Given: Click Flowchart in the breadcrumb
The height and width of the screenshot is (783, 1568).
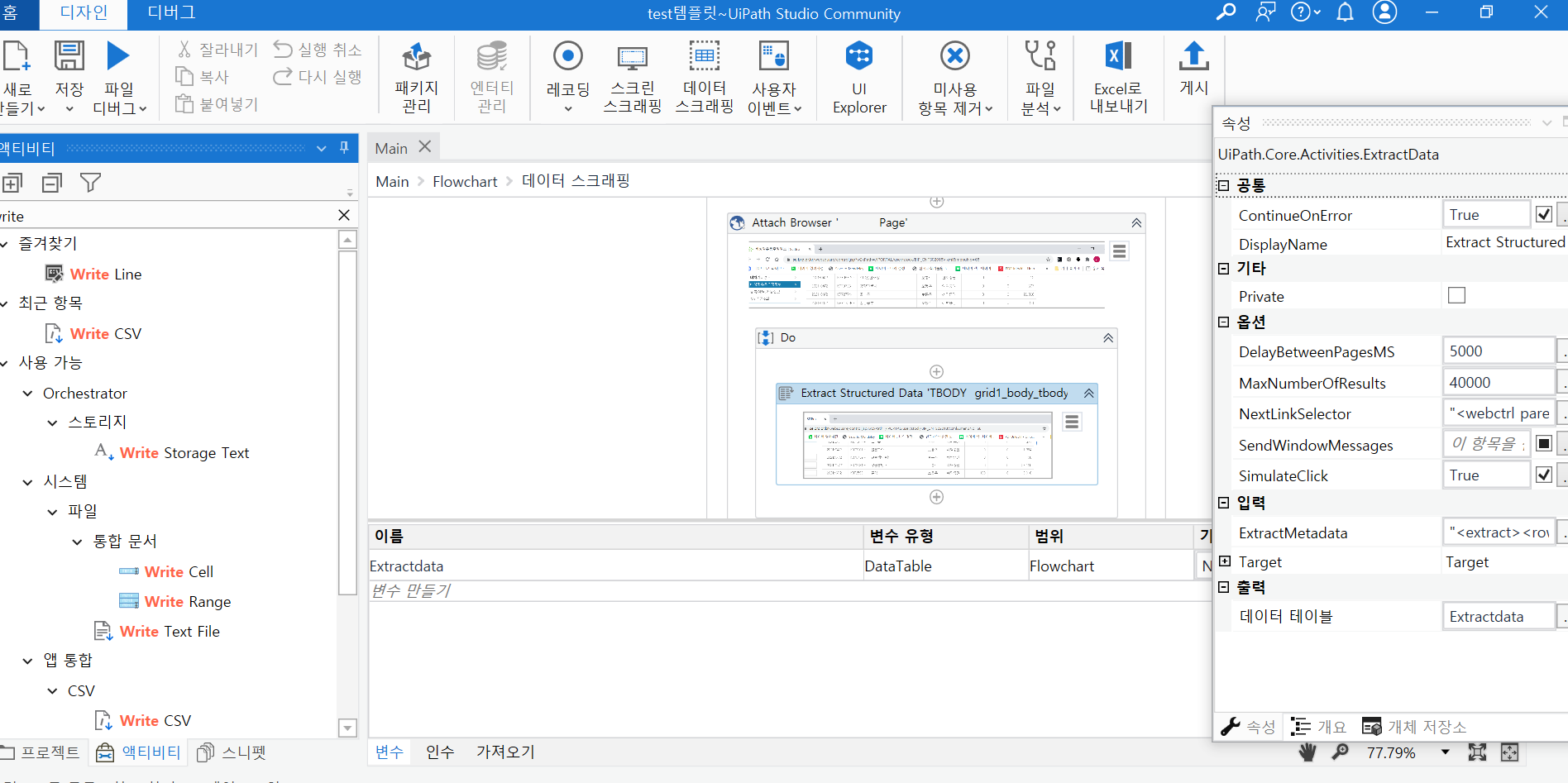Looking at the screenshot, I should (465, 181).
